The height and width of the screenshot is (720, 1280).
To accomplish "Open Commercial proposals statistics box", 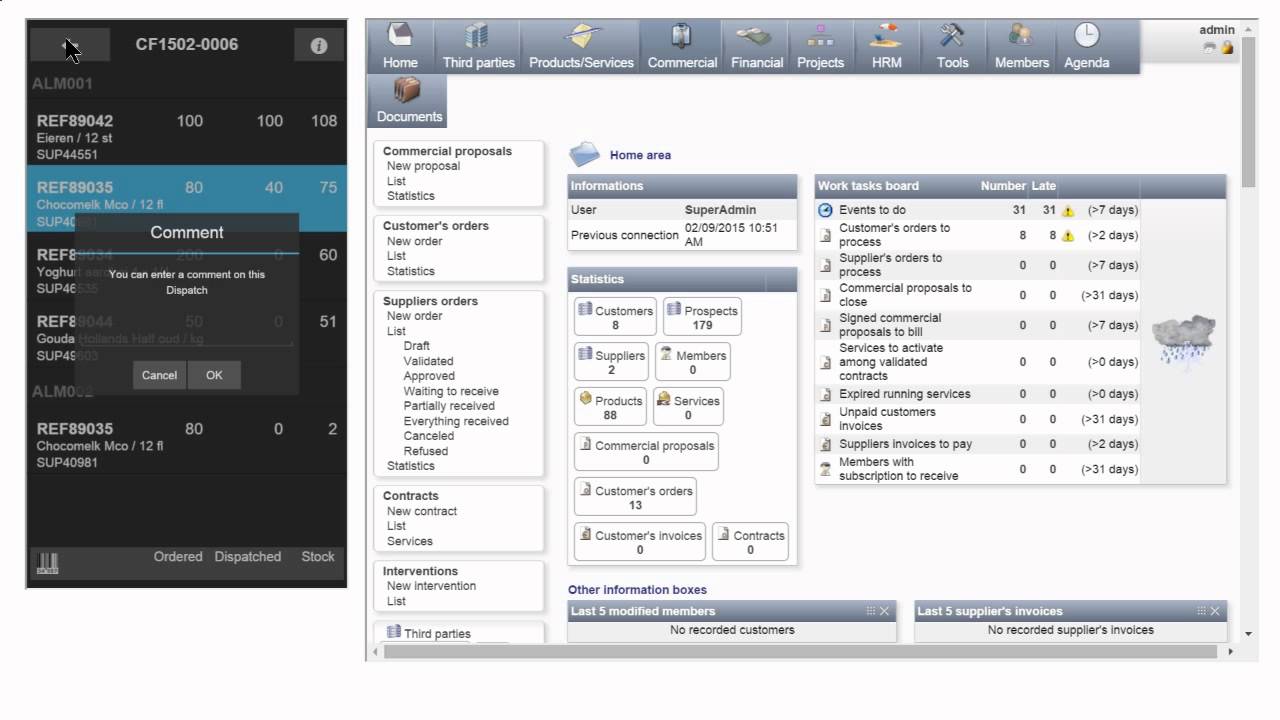I will 646,452.
